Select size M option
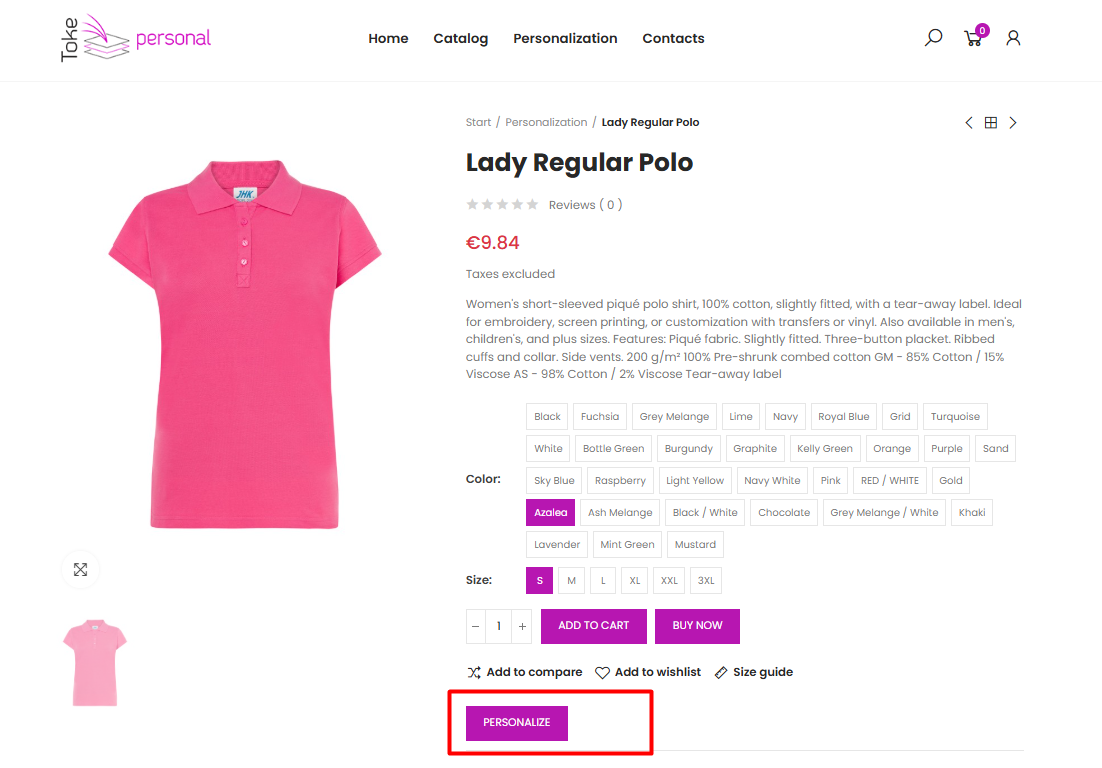The image size is (1102, 768). 571,580
